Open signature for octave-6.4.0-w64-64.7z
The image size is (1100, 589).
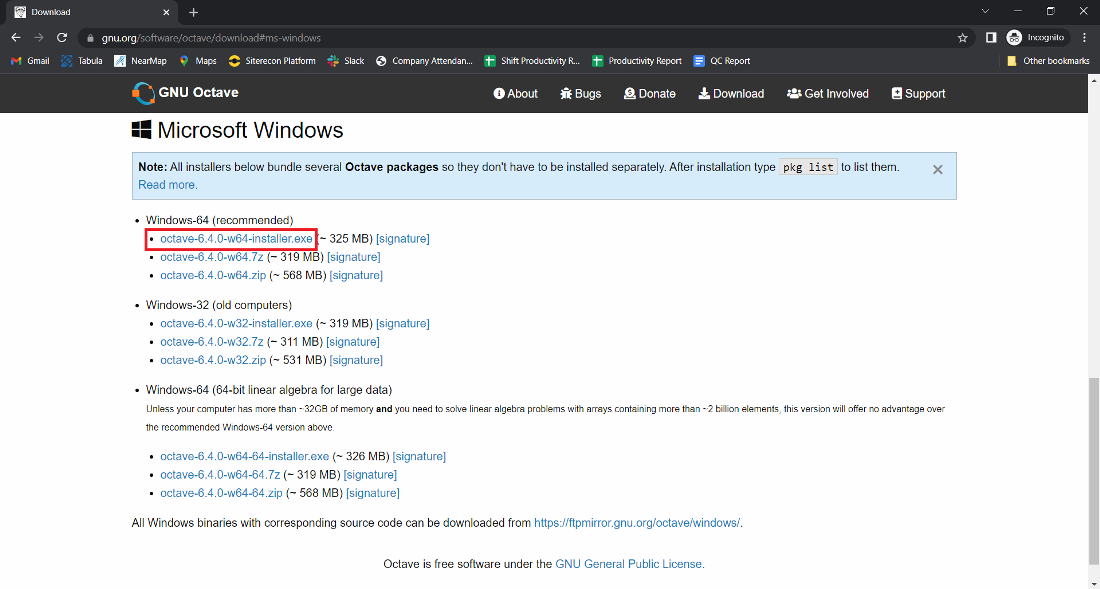pos(370,475)
